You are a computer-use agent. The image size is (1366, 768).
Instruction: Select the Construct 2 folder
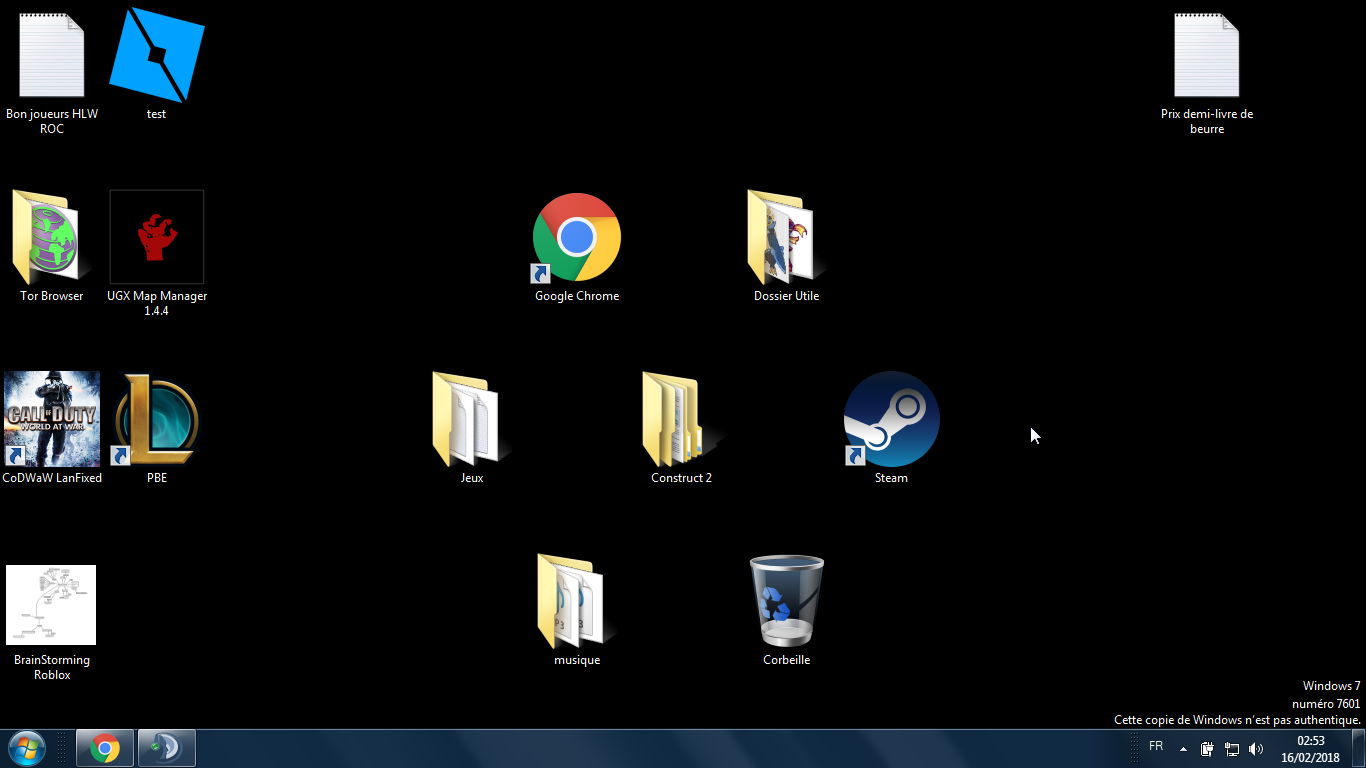click(x=681, y=420)
